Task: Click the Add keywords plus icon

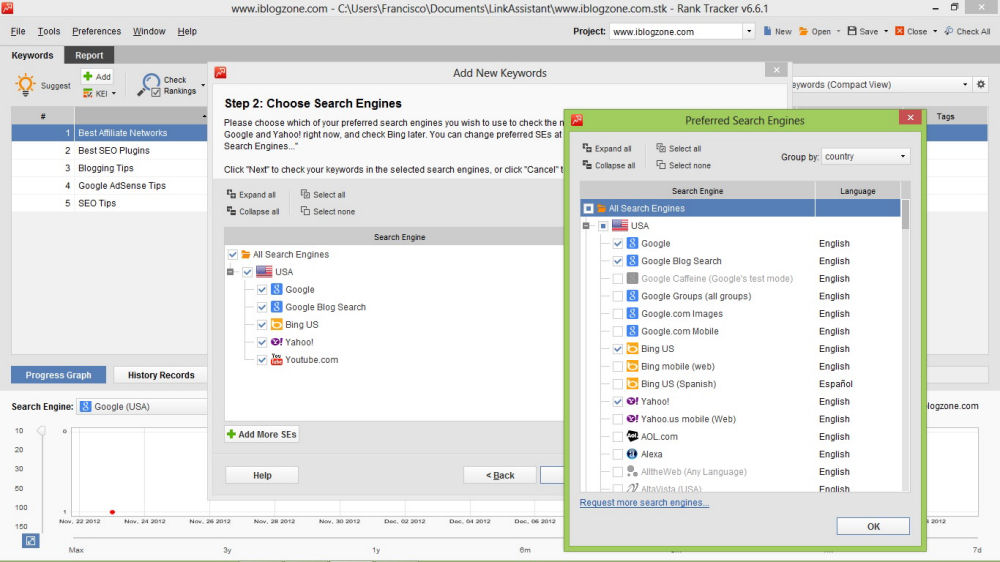Action: click(x=88, y=77)
